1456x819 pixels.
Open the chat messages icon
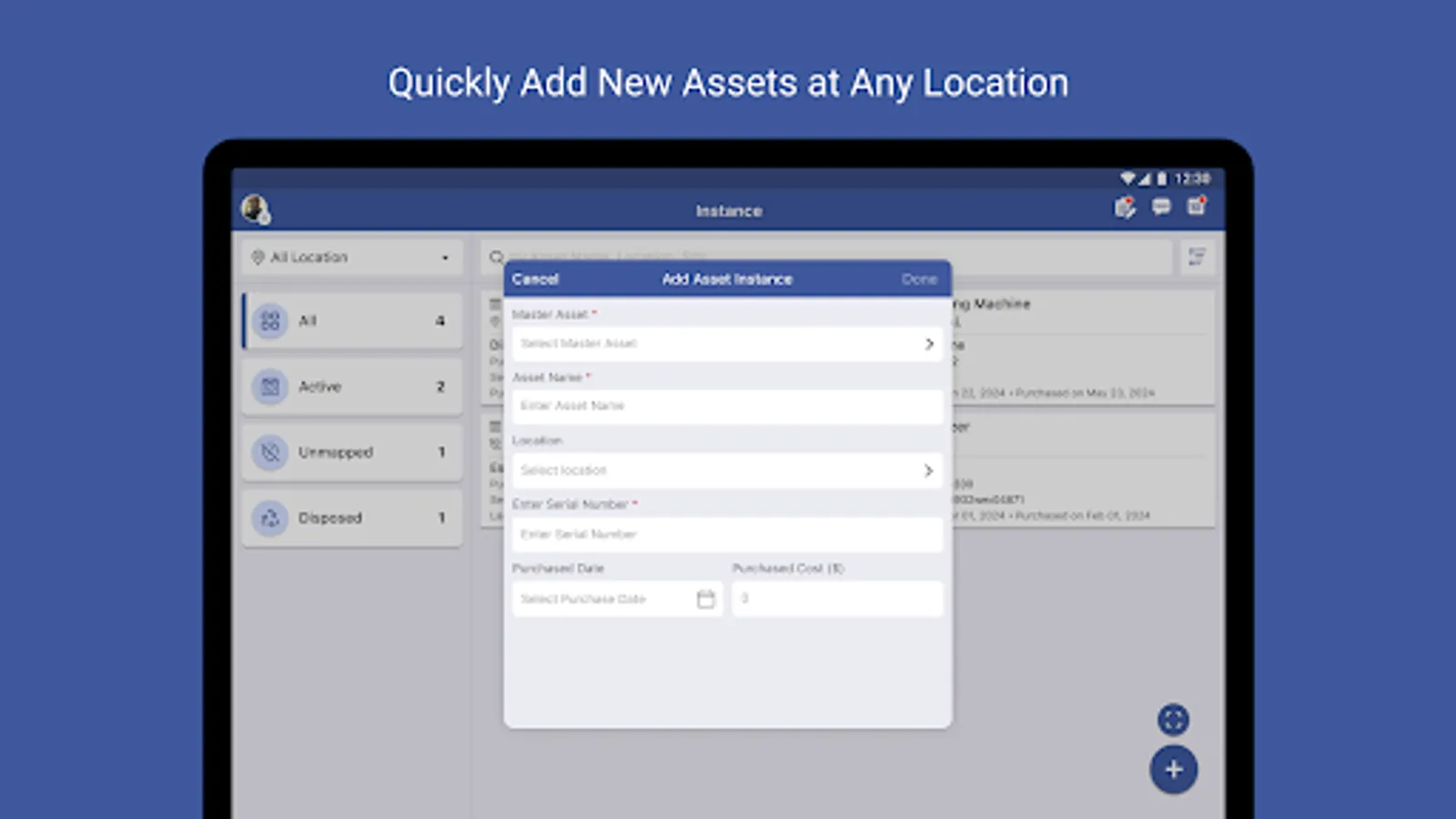(x=1161, y=207)
